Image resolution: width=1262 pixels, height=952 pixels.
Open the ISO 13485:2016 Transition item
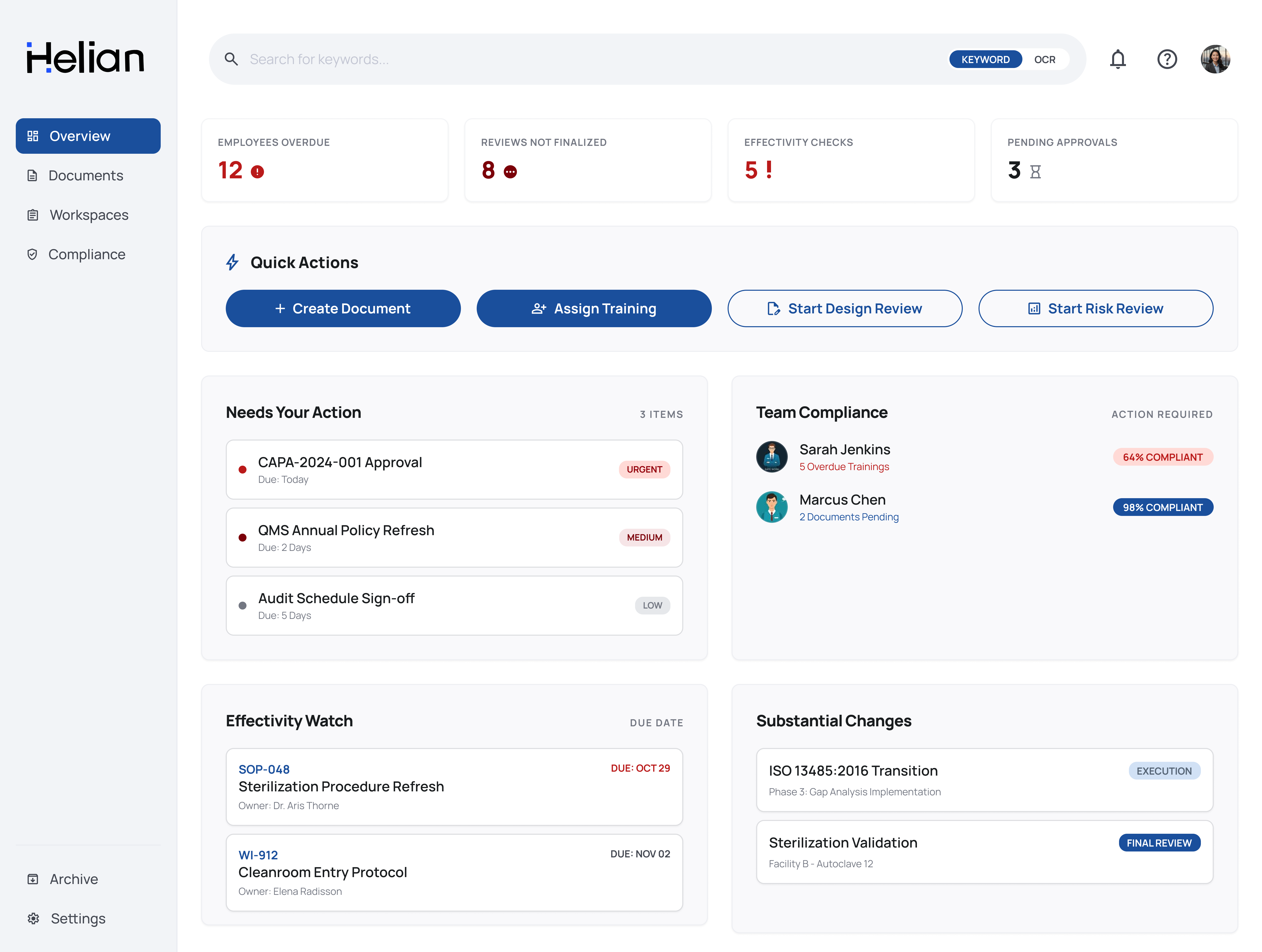[985, 780]
